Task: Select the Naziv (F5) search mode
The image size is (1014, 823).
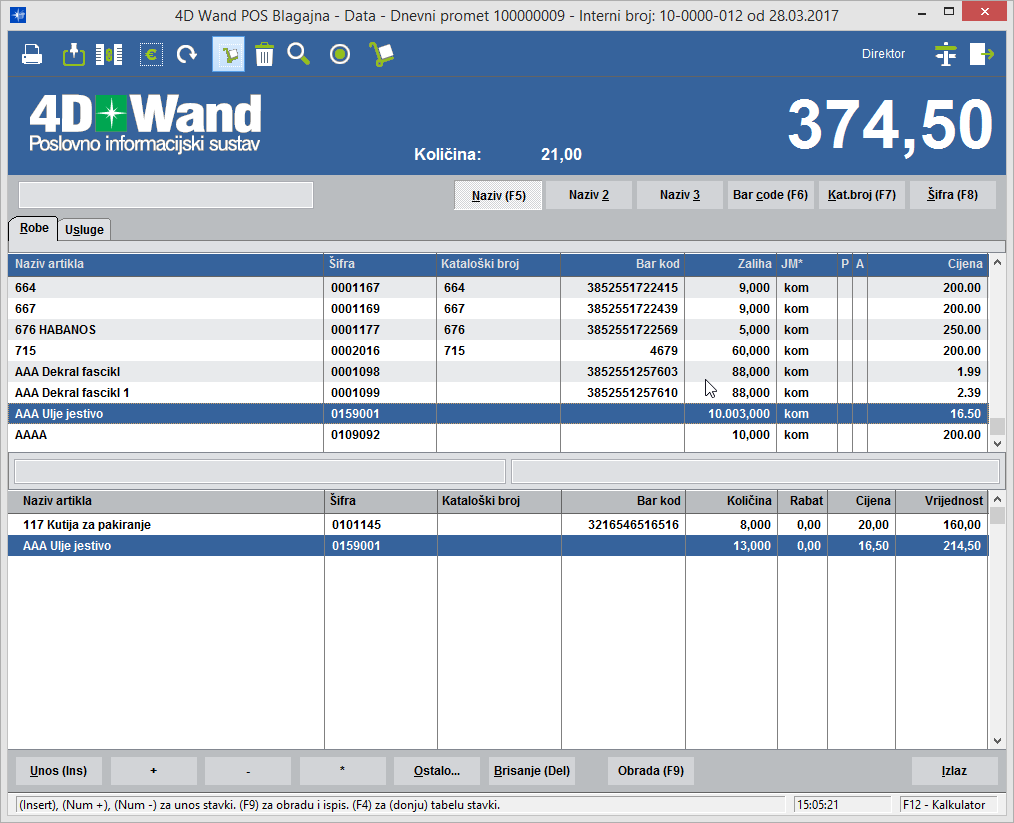Action: tap(499, 195)
